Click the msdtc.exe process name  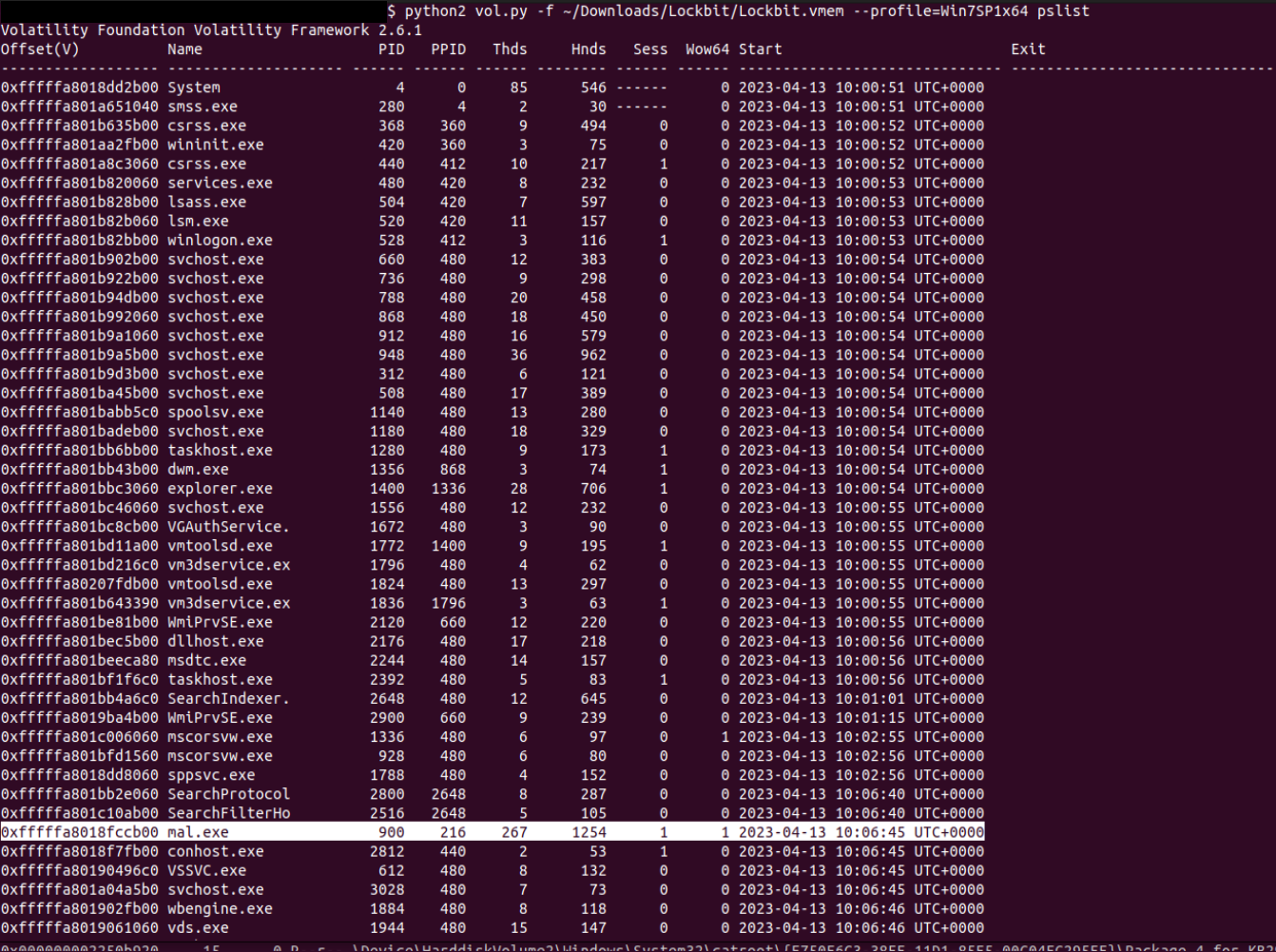click(x=206, y=660)
